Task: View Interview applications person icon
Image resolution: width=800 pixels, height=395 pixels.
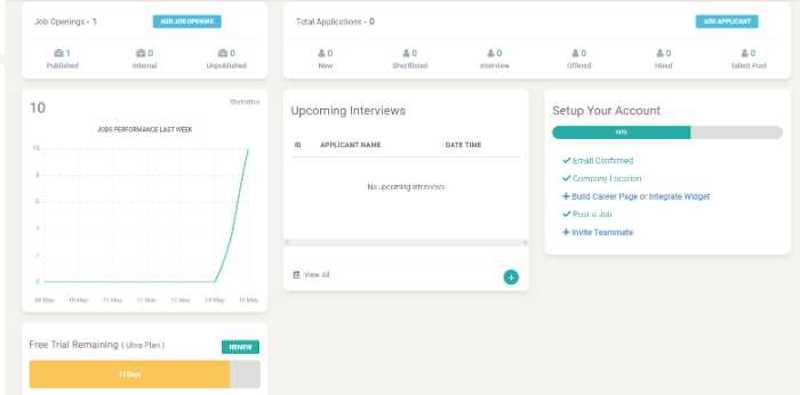Action: pyautogui.click(x=491, y=53)
